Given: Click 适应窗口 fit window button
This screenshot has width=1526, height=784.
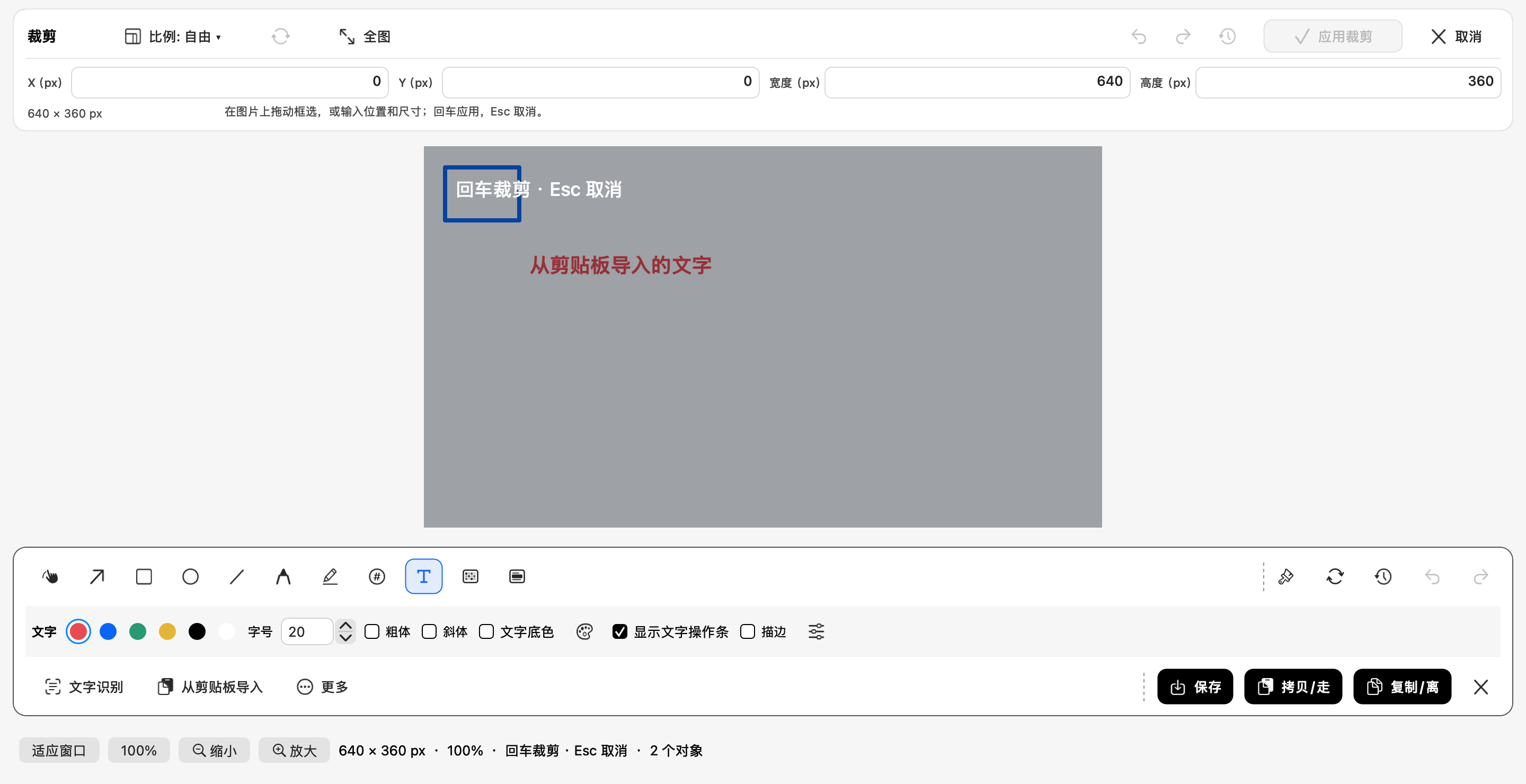Looking at the screenshot, I should pyautogui.click(x=59, y=751).
